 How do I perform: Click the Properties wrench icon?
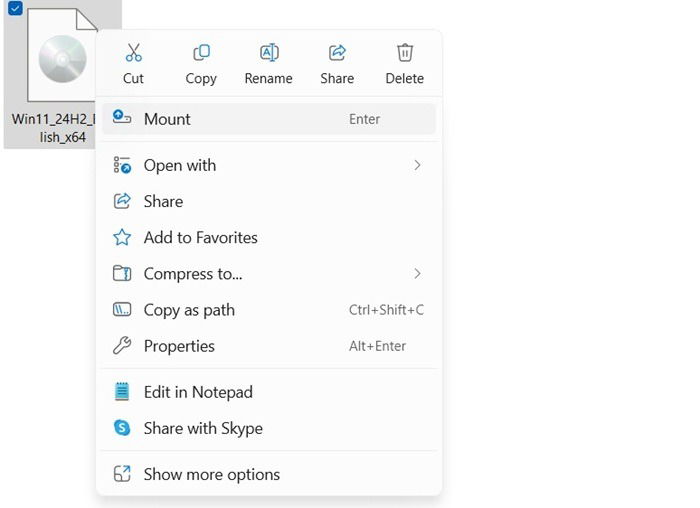tap(122, 346)
